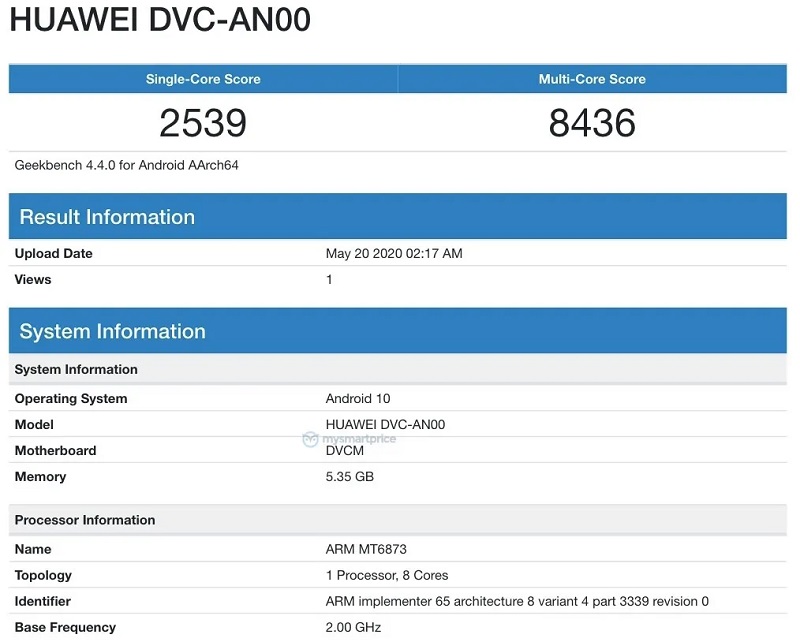The image size is (800, 642).
Task: Click the Views count value
Action: (330, 280)
